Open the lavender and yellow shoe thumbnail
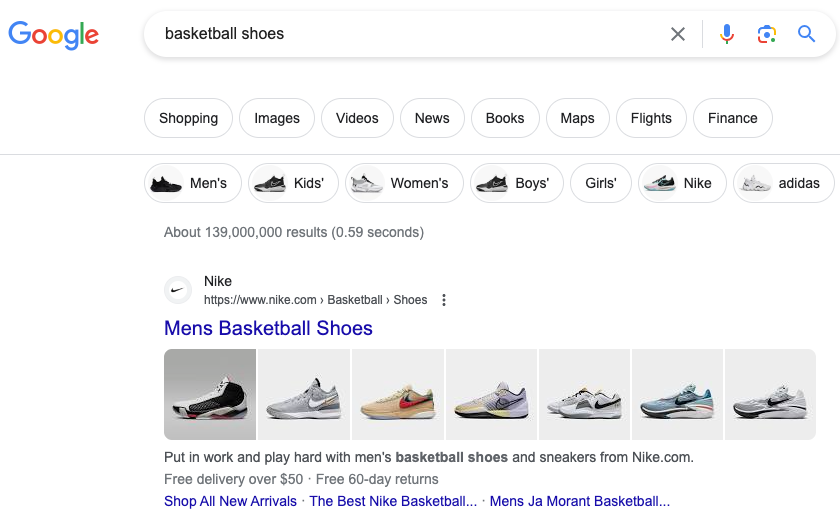Screen dimensions: 840x515 coord(491,394)
